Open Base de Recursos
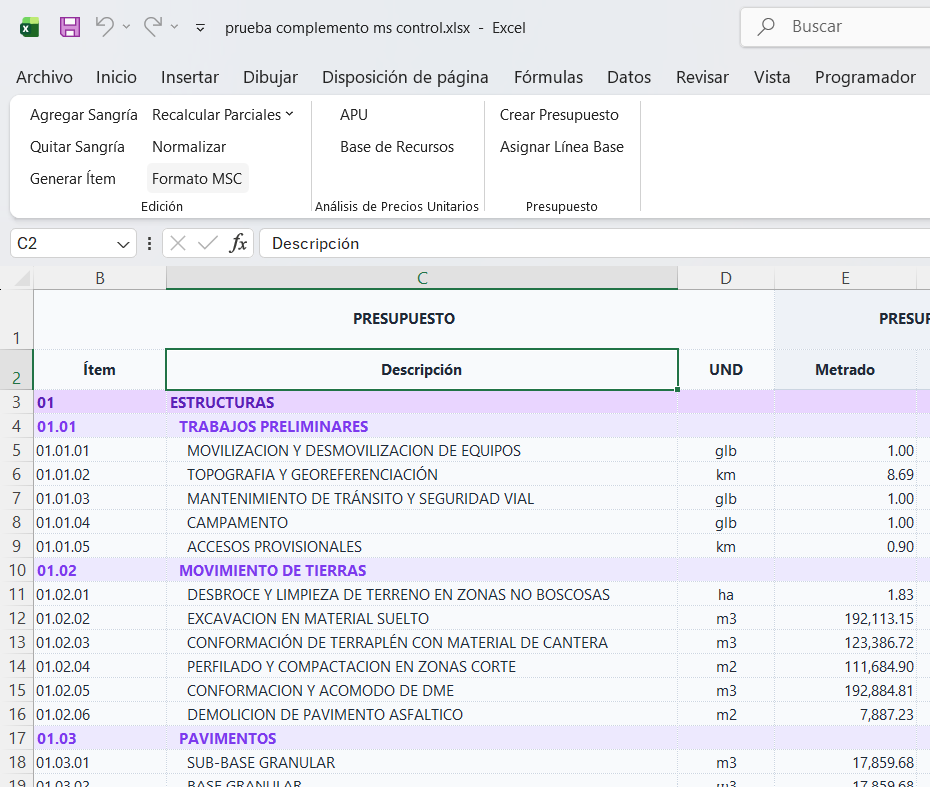The image size is (930, 787). coord(397,146)
